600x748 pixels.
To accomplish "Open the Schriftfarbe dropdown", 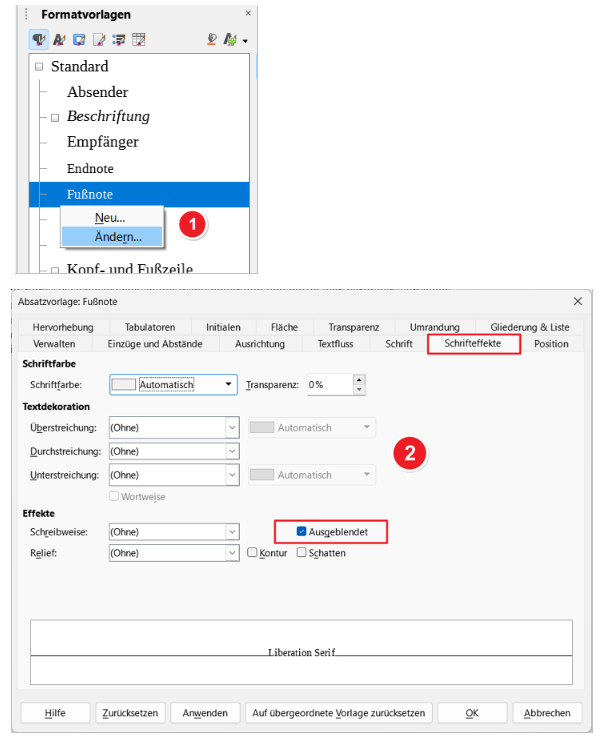I will pos(229,384).
